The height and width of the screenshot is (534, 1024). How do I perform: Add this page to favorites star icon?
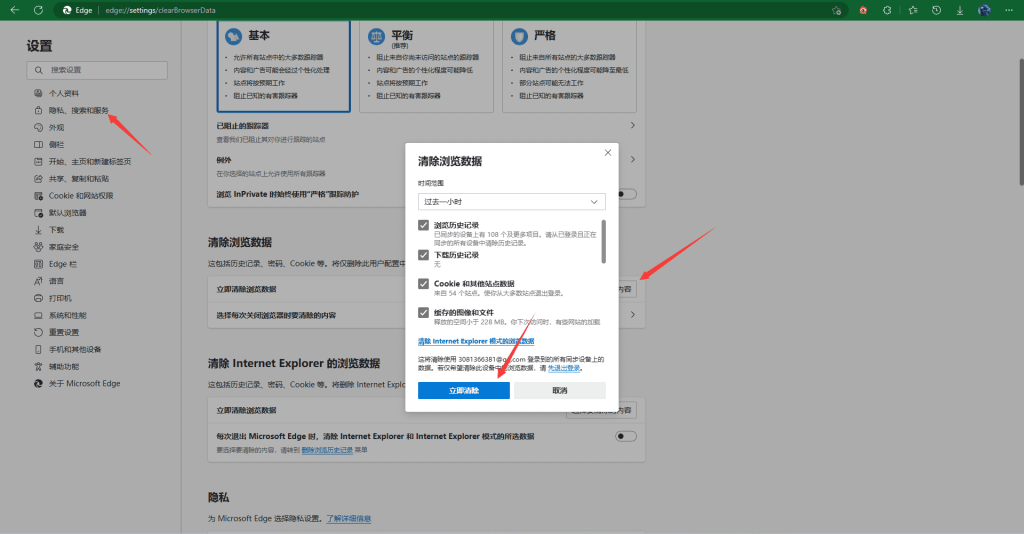tap(836, 10)
